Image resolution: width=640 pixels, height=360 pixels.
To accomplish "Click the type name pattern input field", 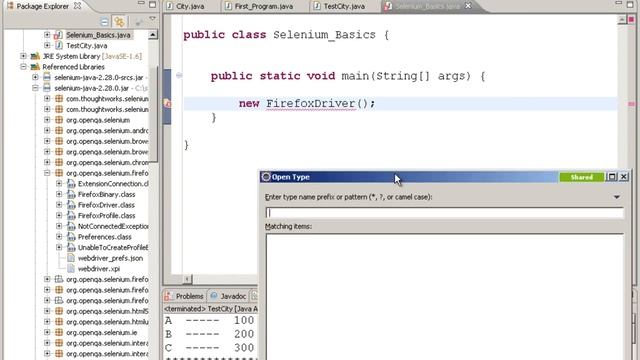I will coord(444,213).
